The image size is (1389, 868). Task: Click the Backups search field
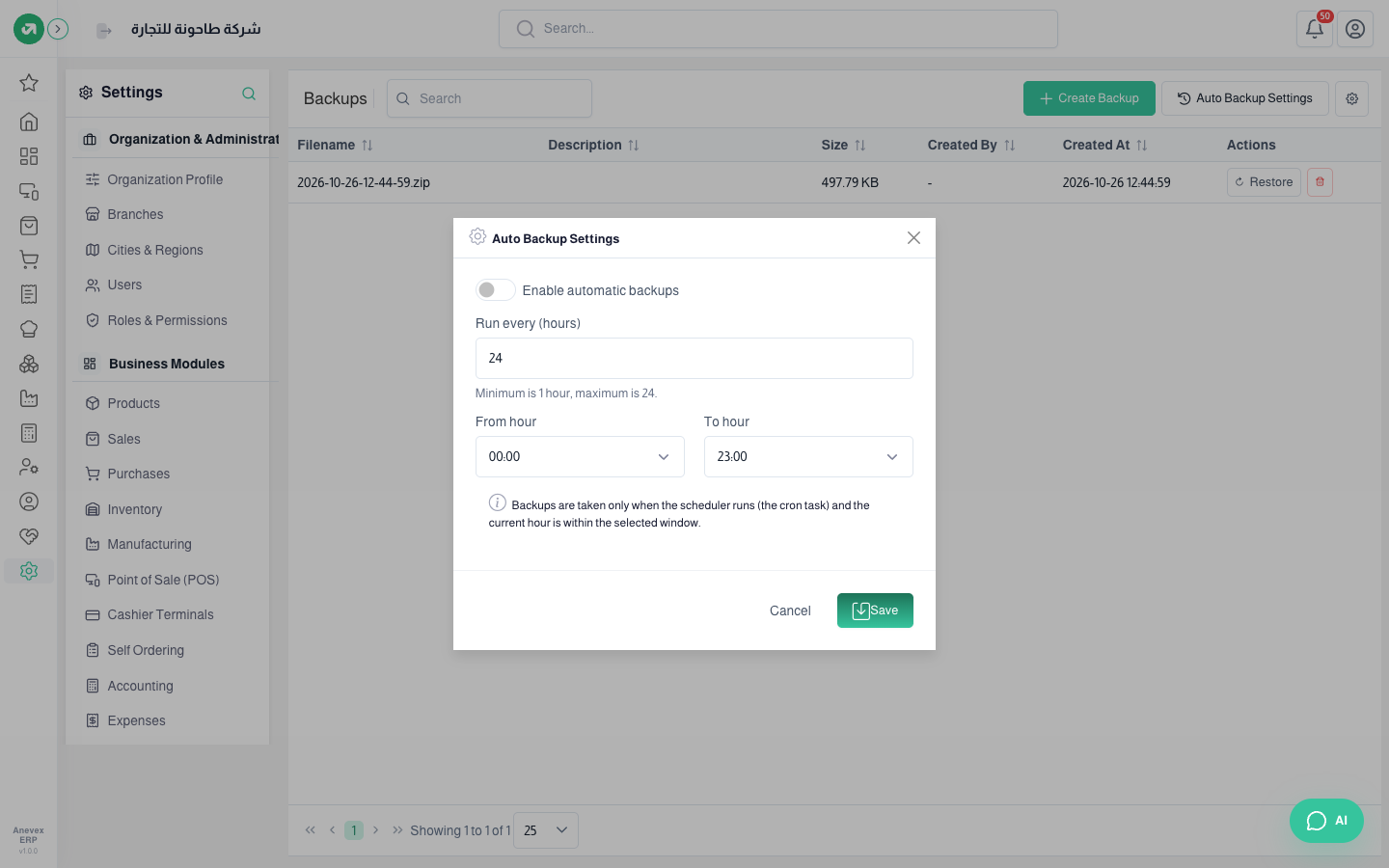click(489, 98)
